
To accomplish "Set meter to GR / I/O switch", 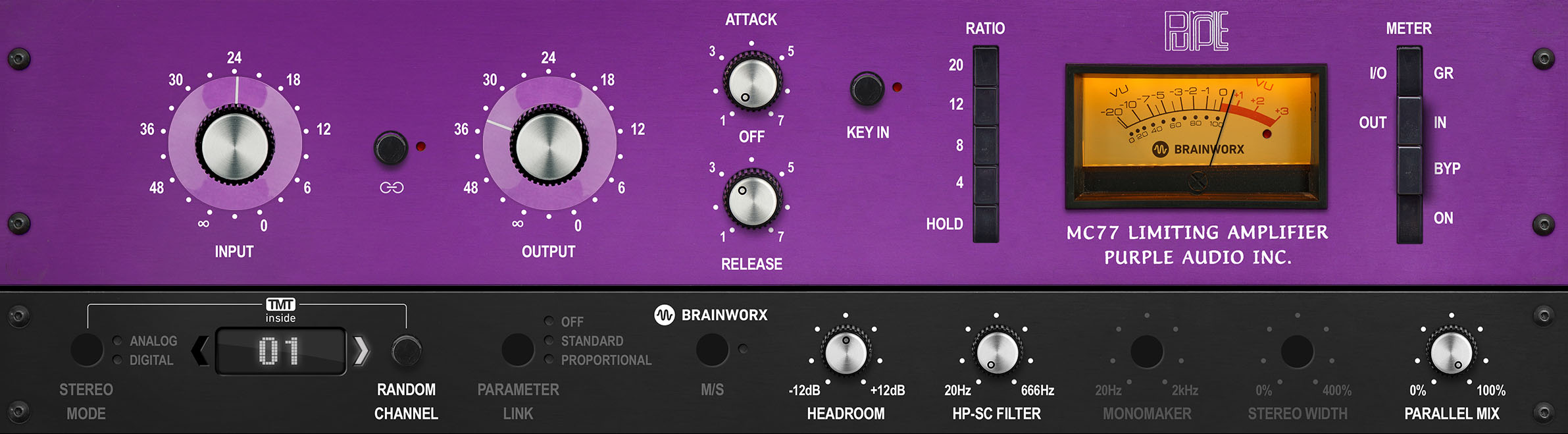I will point(1409,72).
